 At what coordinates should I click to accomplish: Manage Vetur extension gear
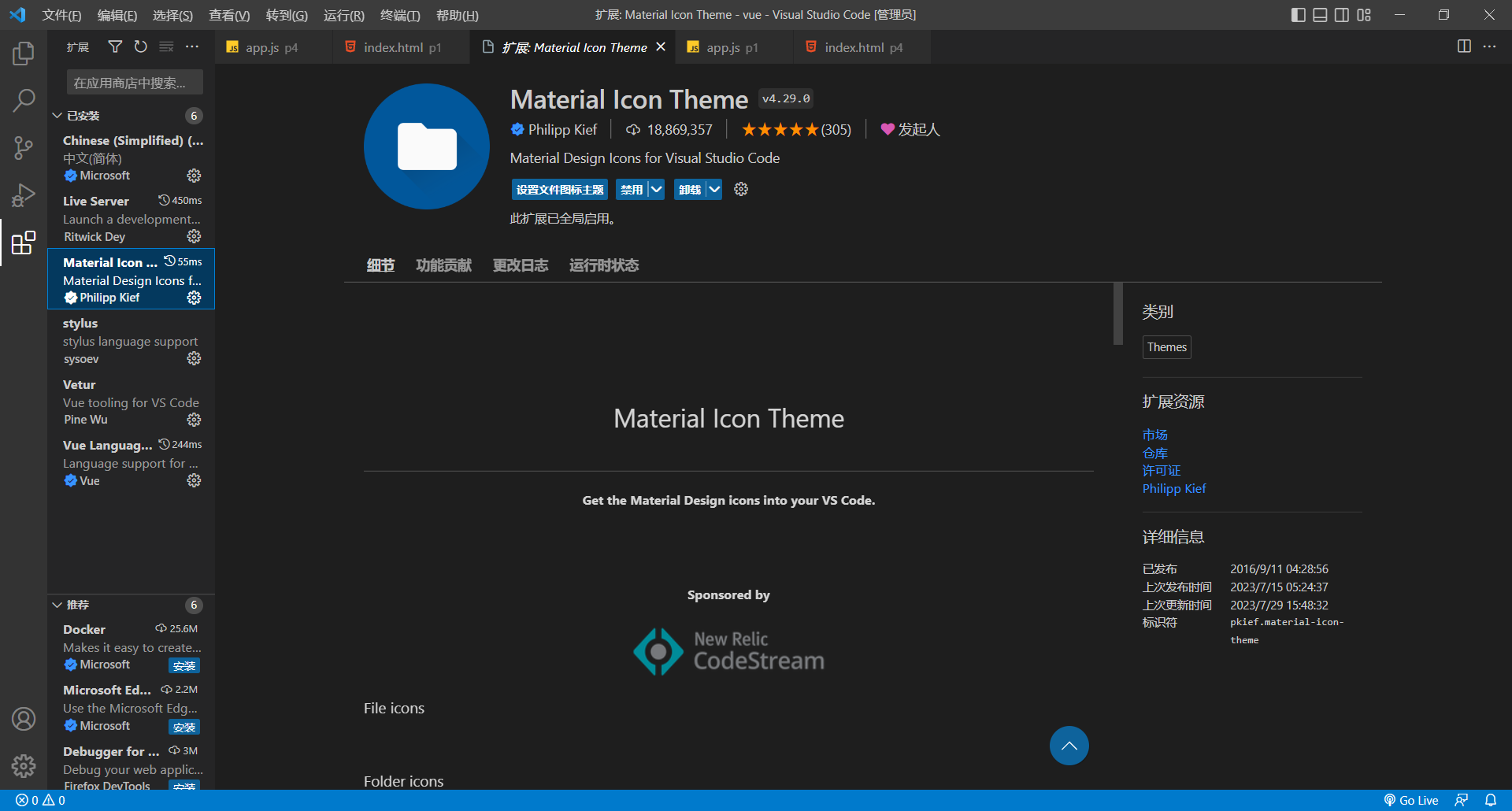(194, 420)
